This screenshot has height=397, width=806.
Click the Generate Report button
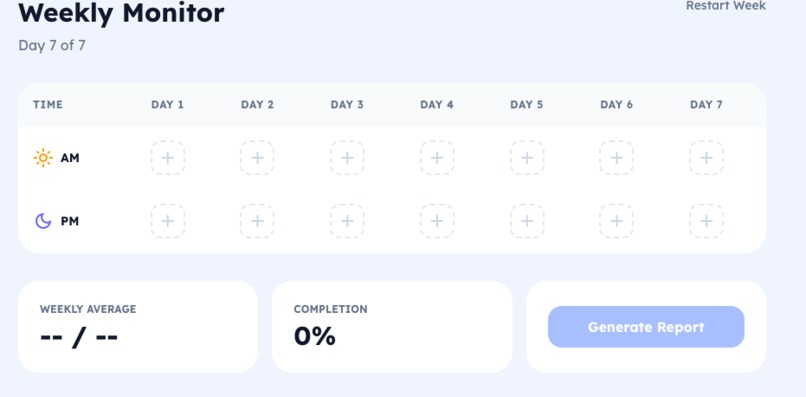(x=646, y=327)
